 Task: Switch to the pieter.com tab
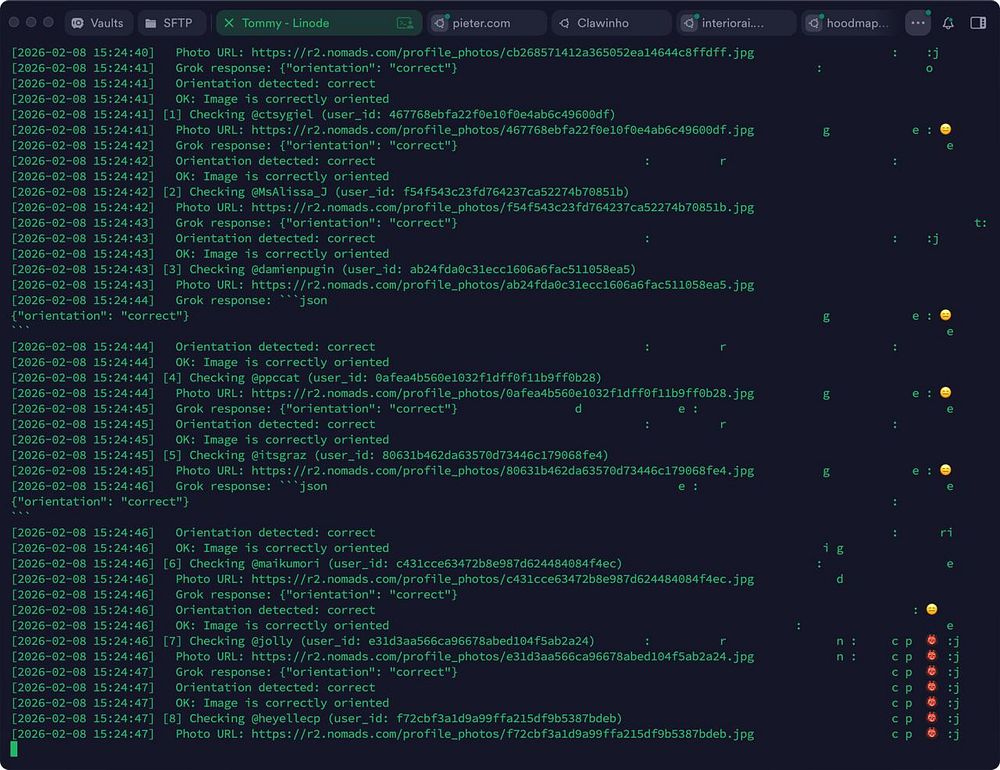(x=487, y=23)
